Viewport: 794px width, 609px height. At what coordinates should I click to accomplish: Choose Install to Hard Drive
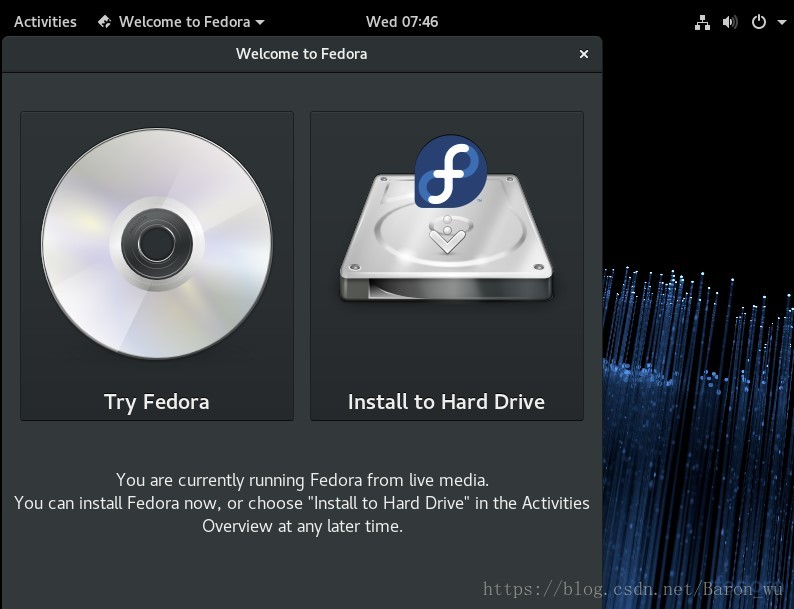coord(447,266)
